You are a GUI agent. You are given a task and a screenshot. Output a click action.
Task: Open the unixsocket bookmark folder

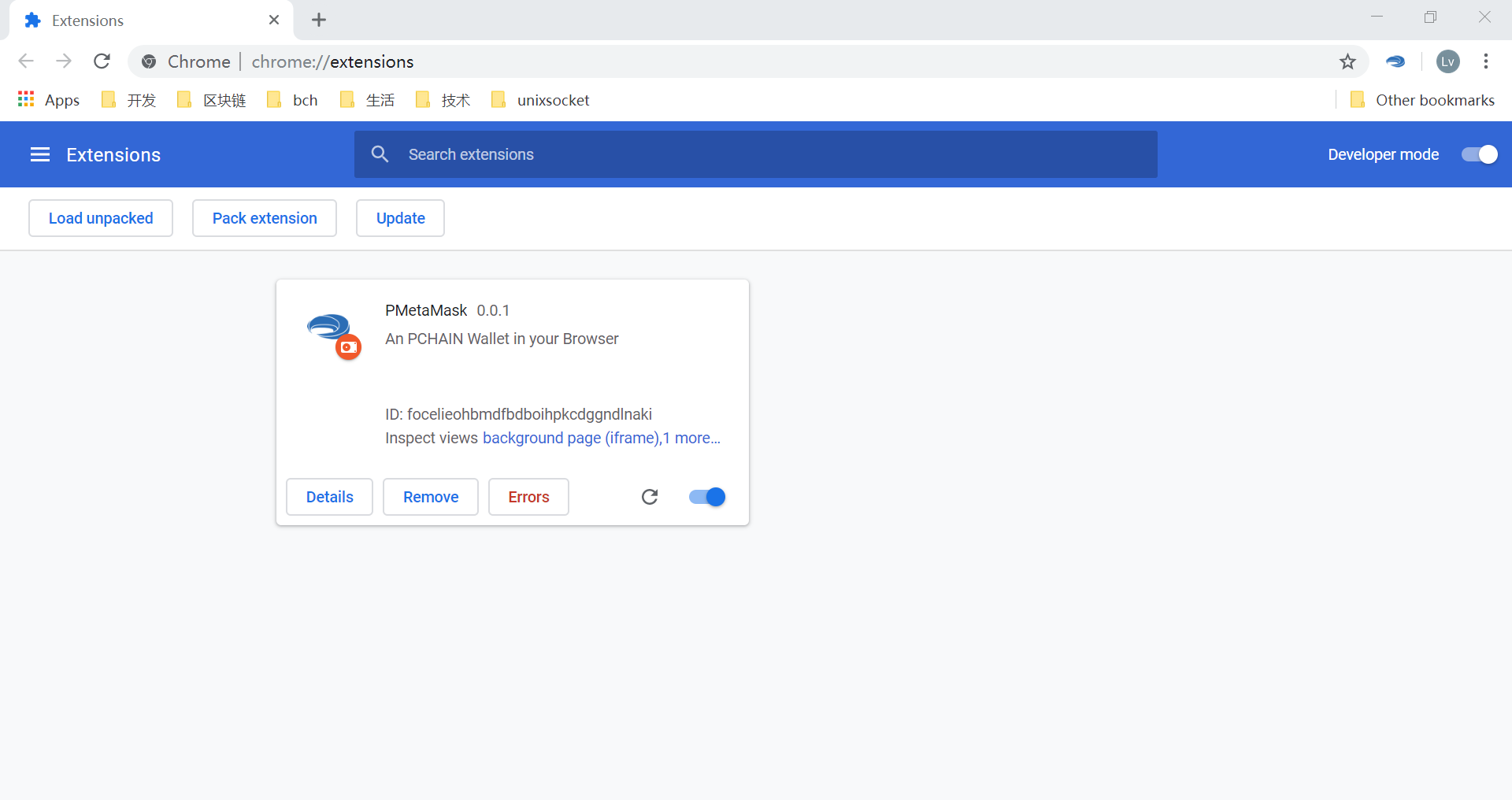point(540,100)
